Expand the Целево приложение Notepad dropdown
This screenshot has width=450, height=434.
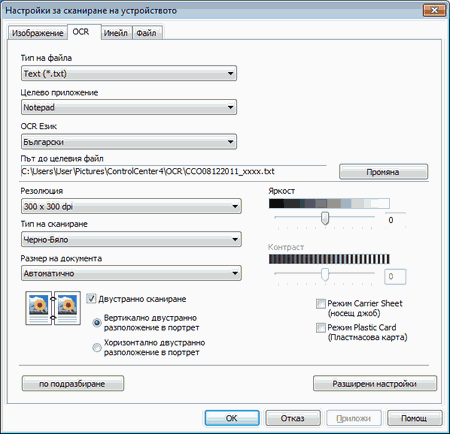129,107
